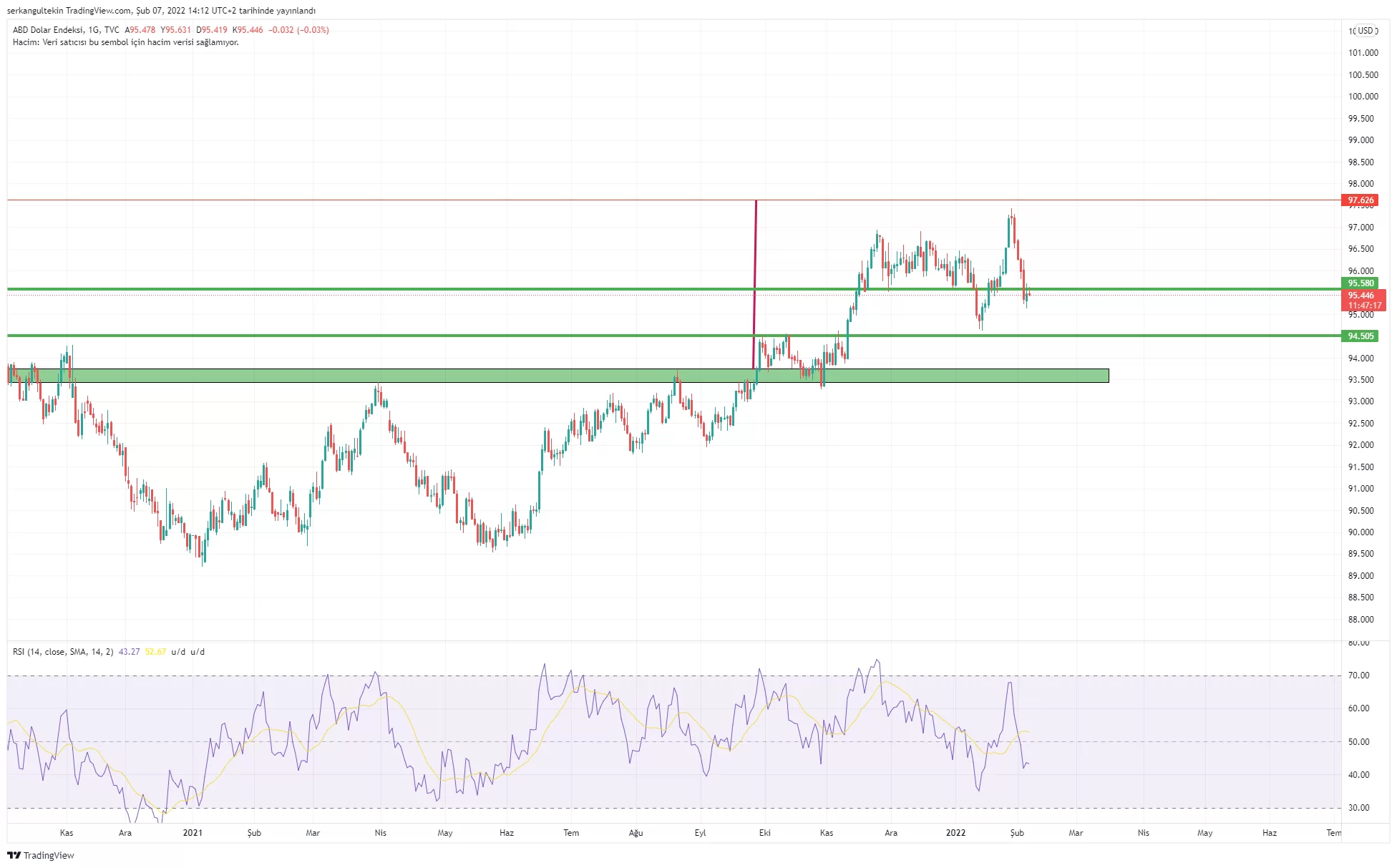Click the yellow RSI SMA value 52.67
The image size is (1397, 868).
155,652
